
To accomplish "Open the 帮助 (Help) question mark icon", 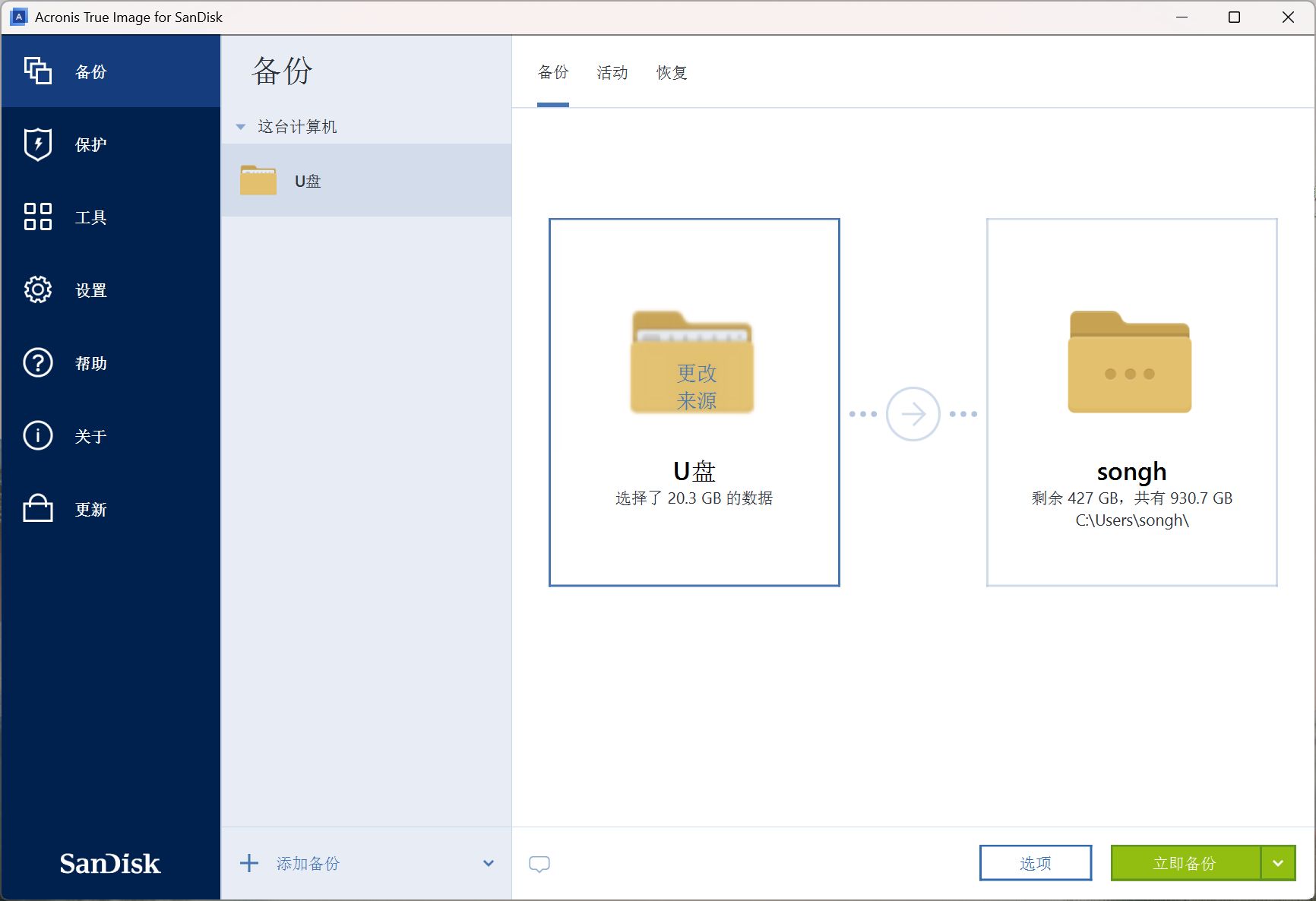I will (x=38, y=362).
